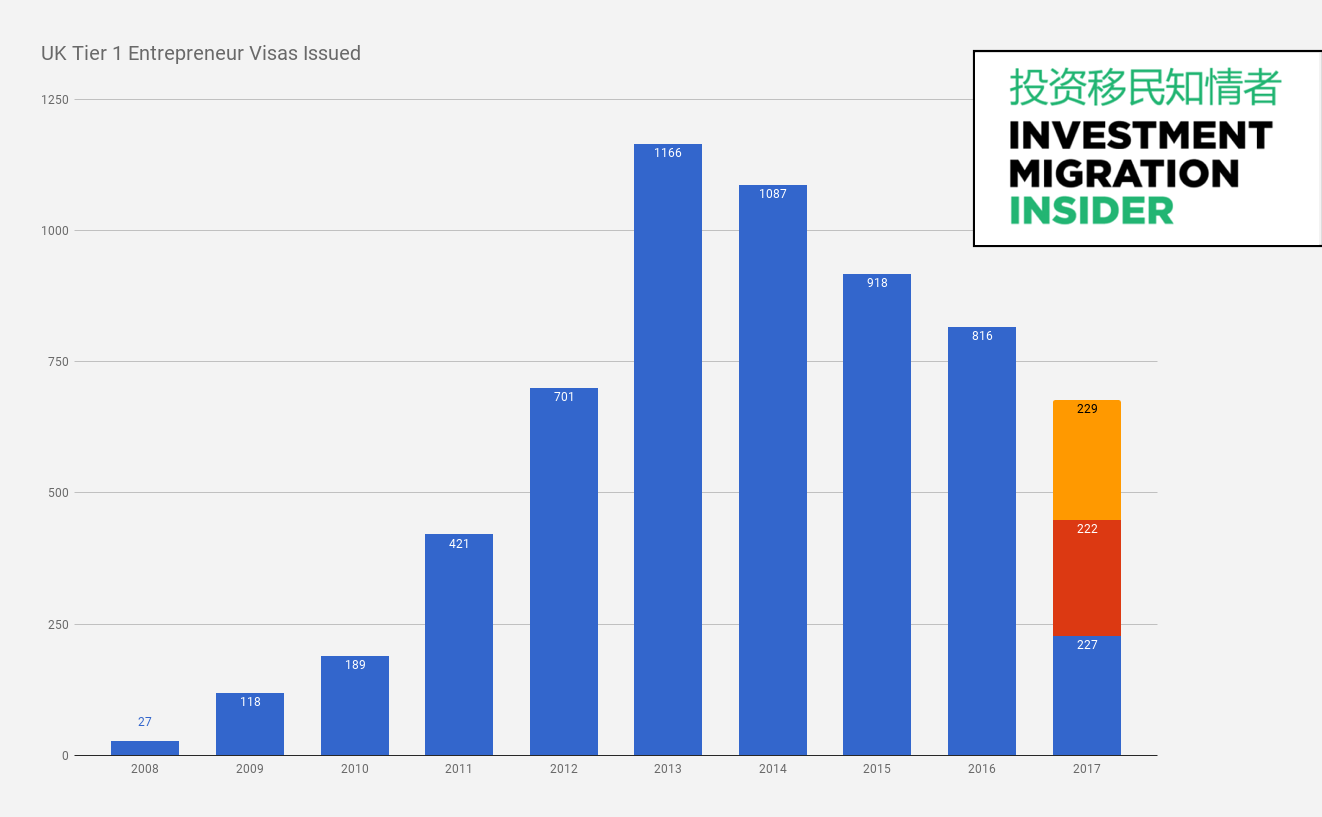Select the blue 227 segment of 2017
Screen dimensions: 1322x817
[x=1087, y=695]
